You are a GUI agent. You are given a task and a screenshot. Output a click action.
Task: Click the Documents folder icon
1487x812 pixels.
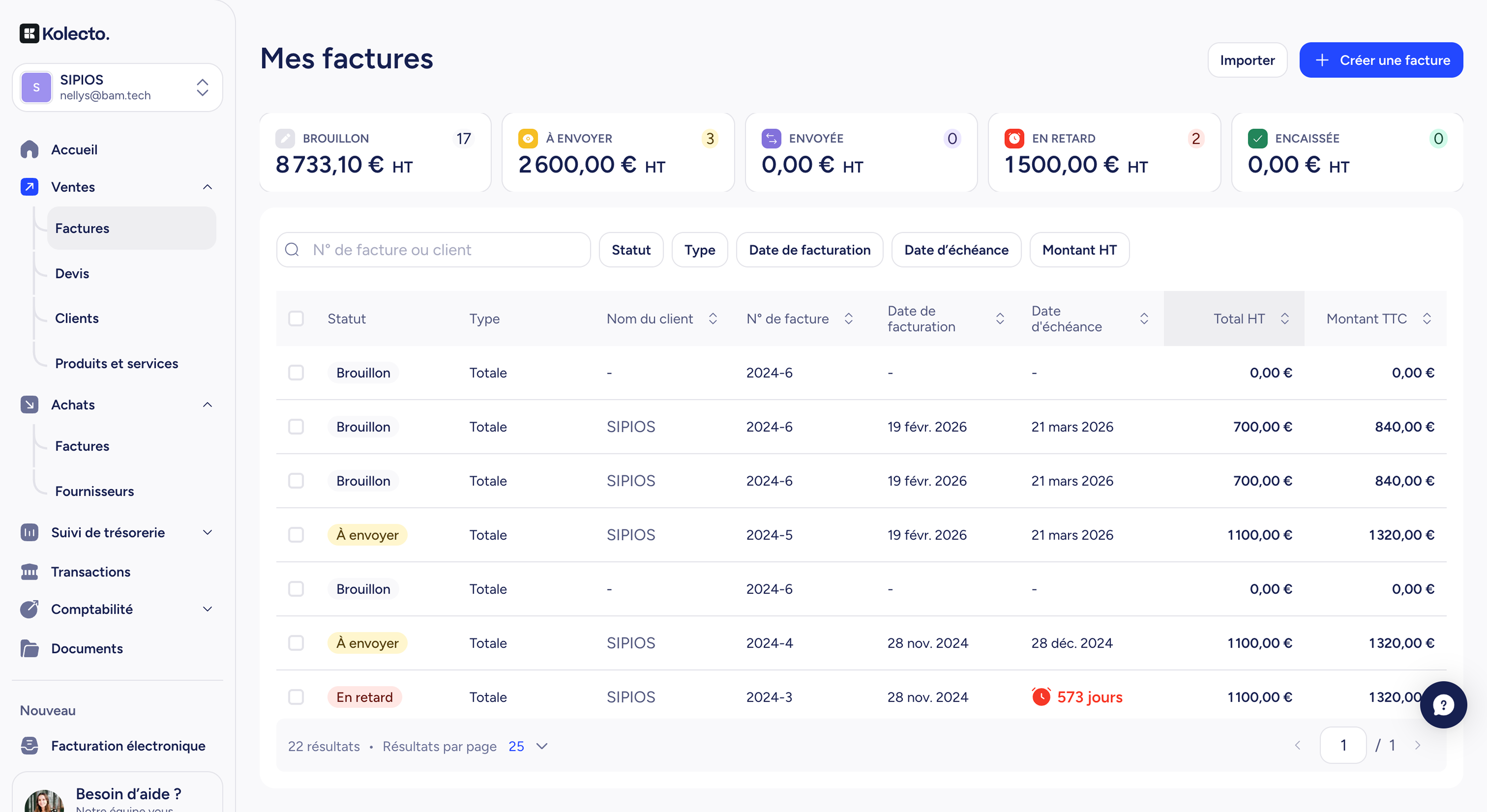point(30,648)
